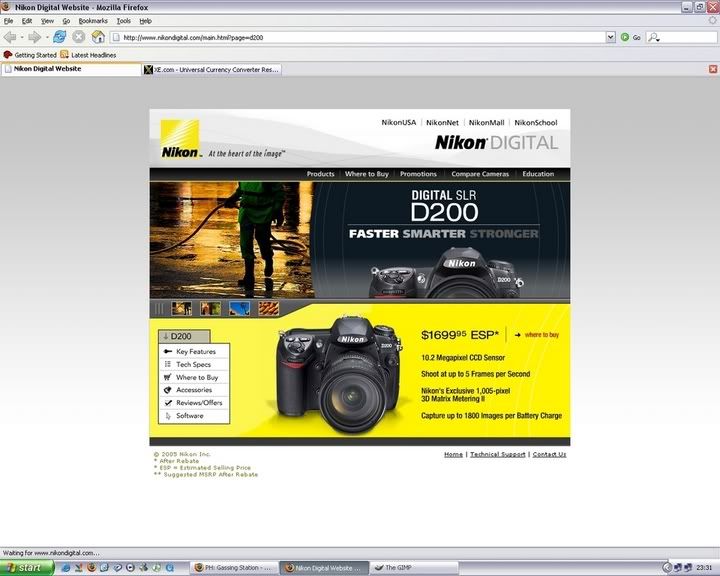Click the Technical Support footer link
This screenshot has height=576, width=720.
coord(497,454)
